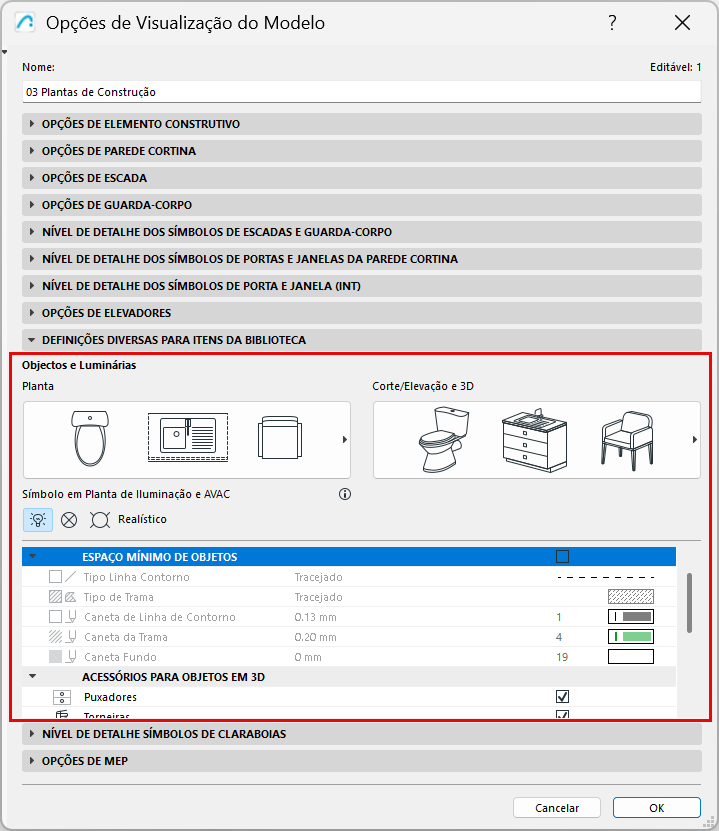Expand Símbolos de Porta e Janela (INT) panel
This screenshot has width=719, height=831.
pos(362,286)
